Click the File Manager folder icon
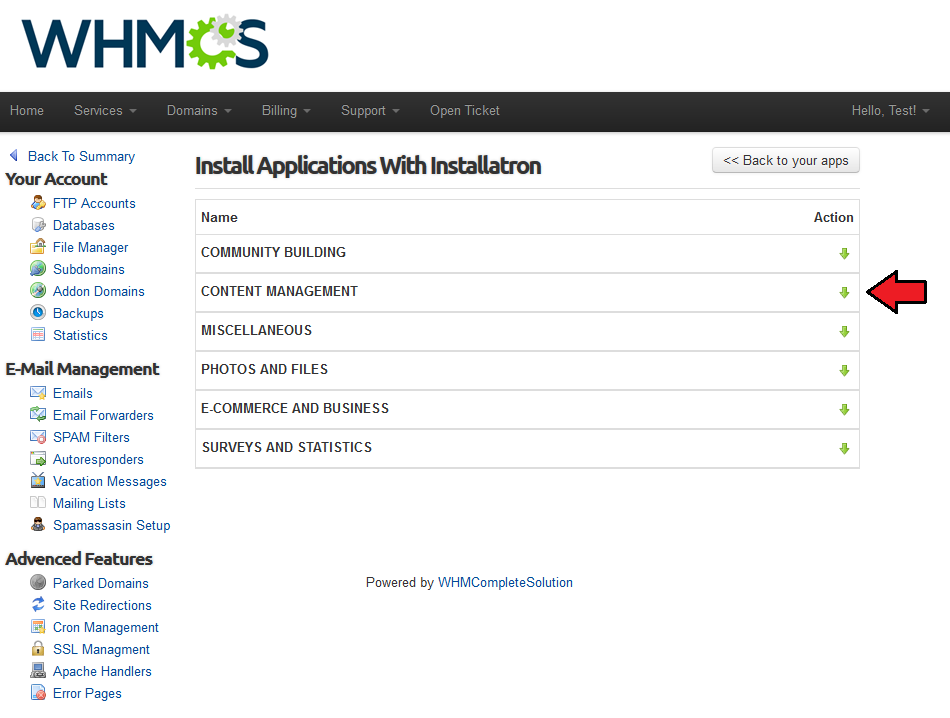 [x=38, y=247]
